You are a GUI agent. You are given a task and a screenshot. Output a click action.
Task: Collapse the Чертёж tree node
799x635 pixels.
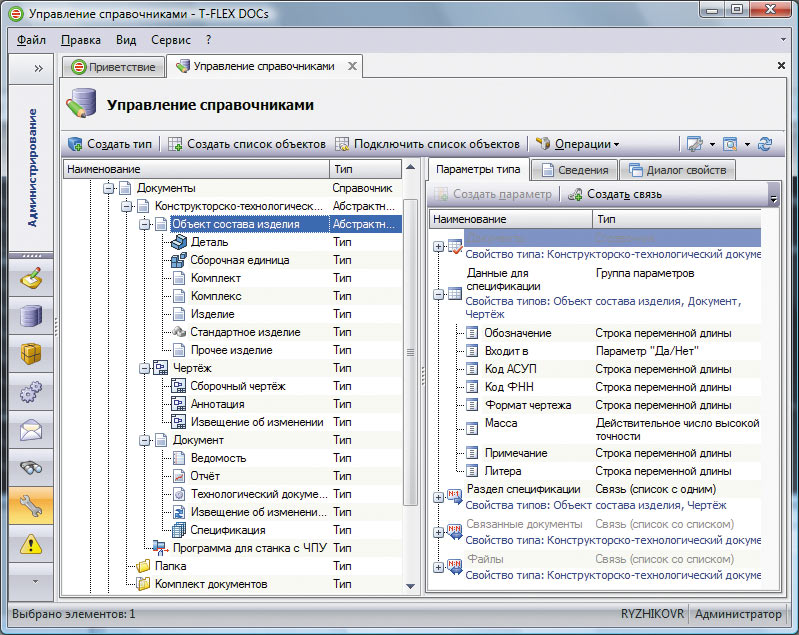145,368
